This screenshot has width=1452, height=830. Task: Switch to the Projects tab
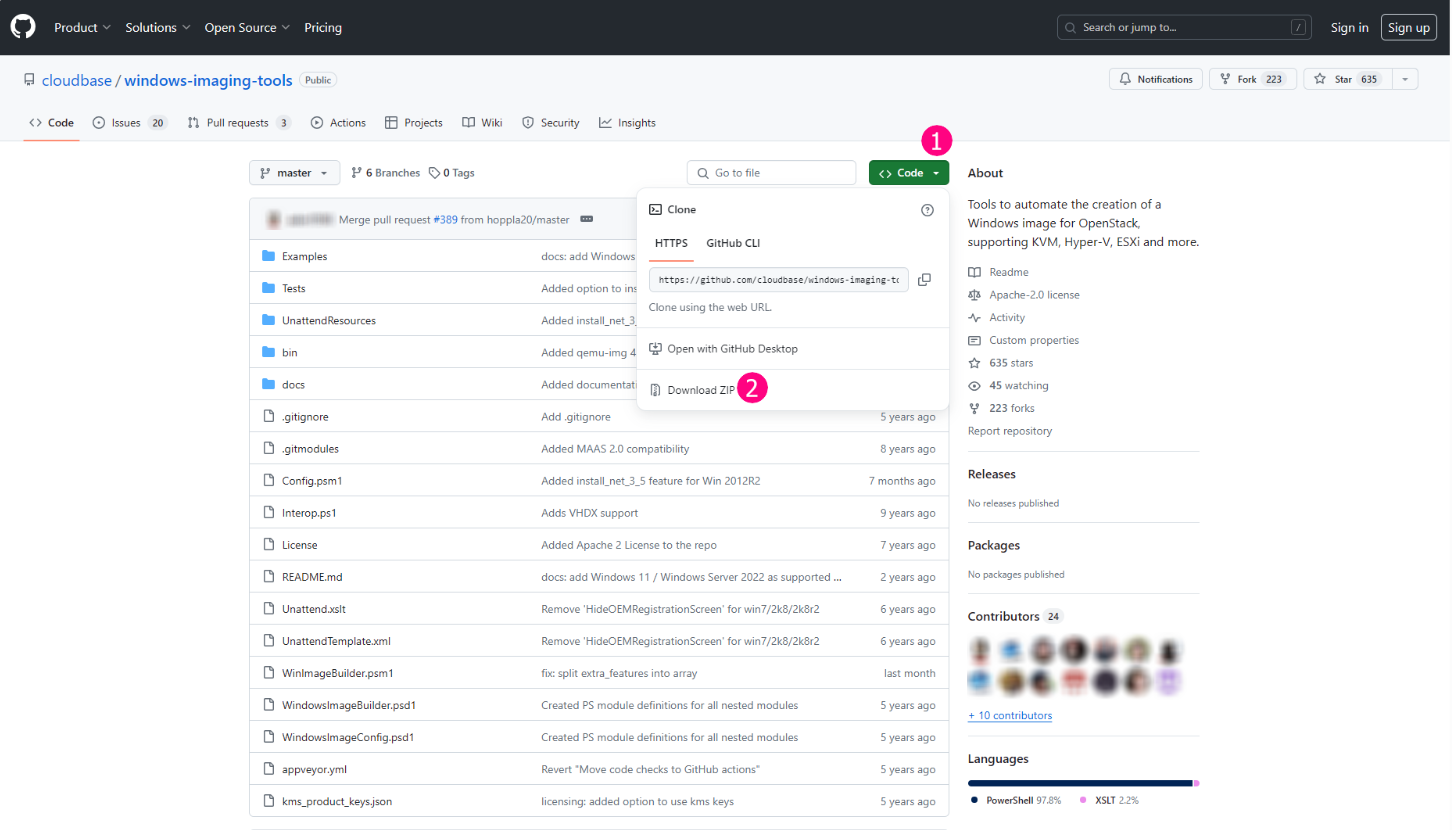[x=414, y=123]
